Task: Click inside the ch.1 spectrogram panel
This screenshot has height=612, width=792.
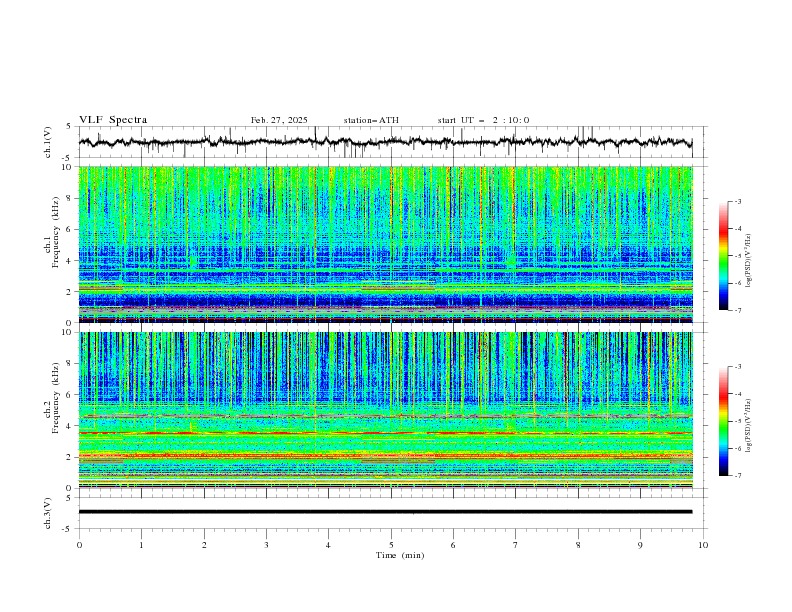Action: 385,244
